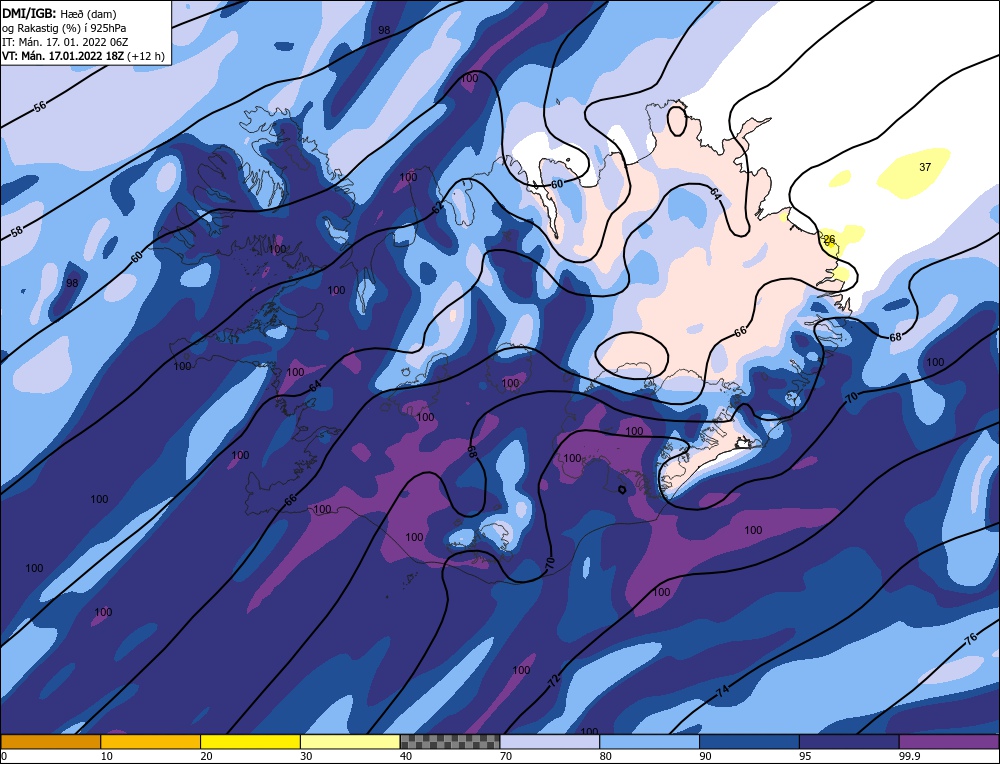Click the dark navy 95–99.9 legend swatch

click(x=849, y=741)
